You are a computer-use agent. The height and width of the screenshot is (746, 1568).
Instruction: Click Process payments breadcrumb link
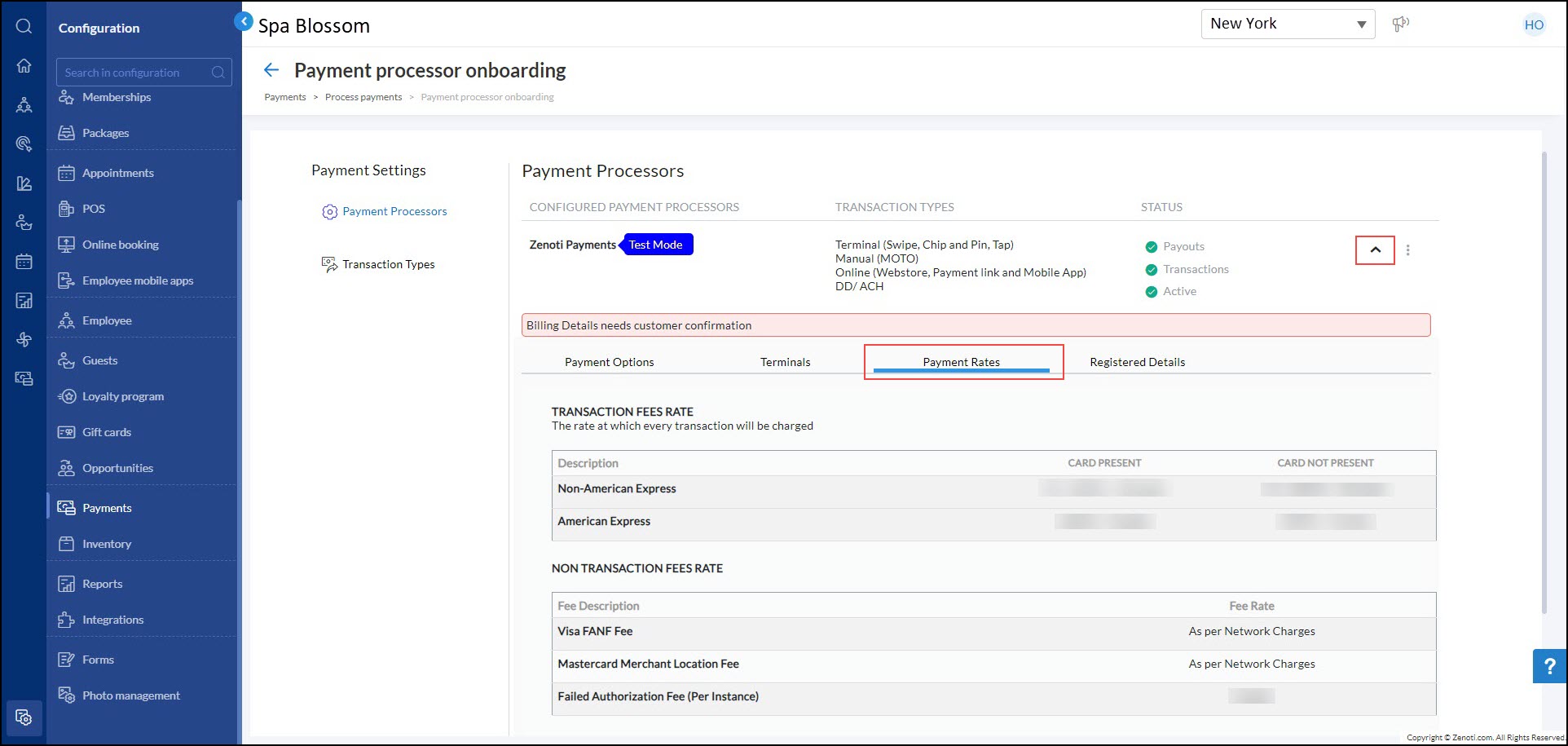click(363, 97)
